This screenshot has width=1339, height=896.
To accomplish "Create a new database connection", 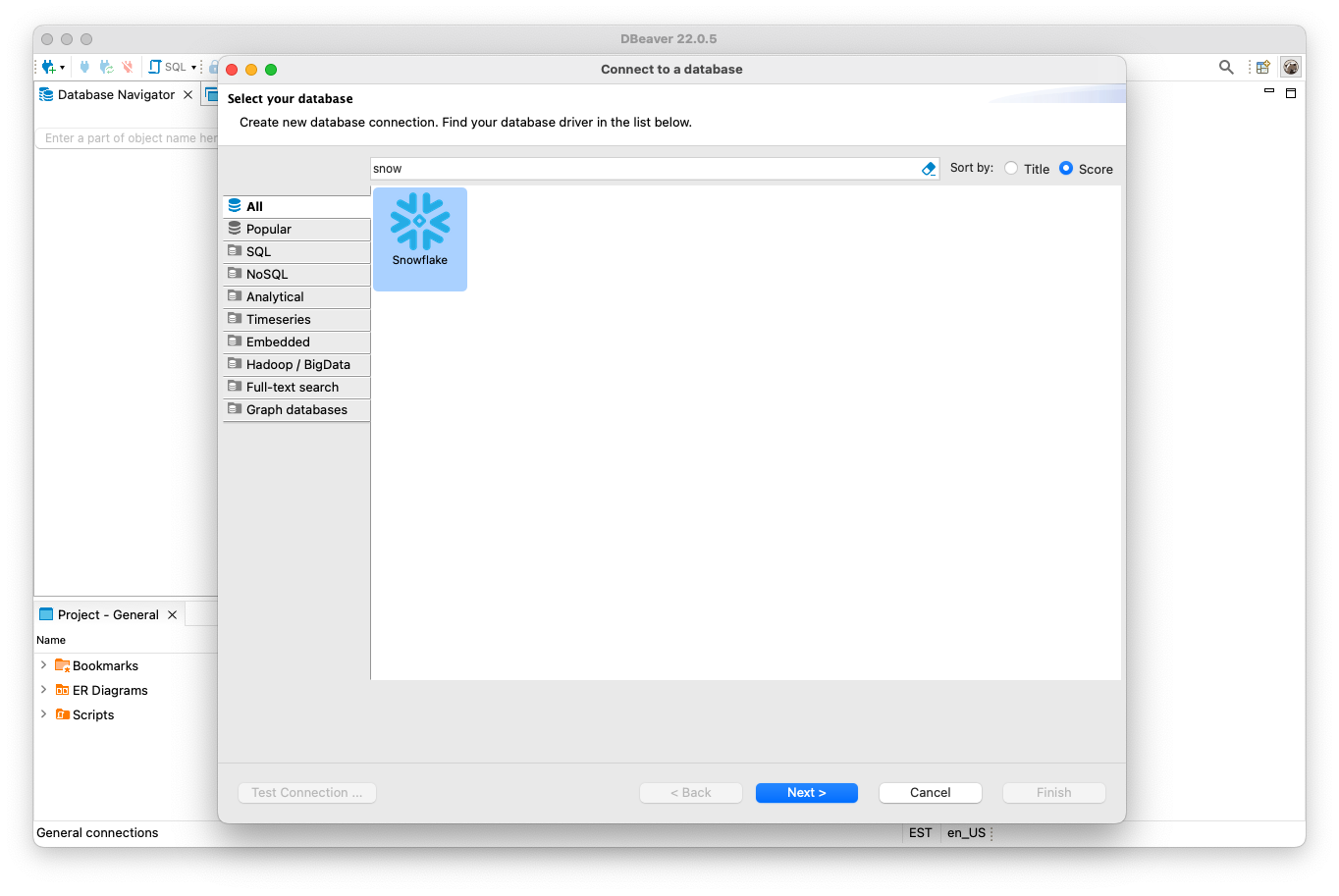I will [47, 67].
